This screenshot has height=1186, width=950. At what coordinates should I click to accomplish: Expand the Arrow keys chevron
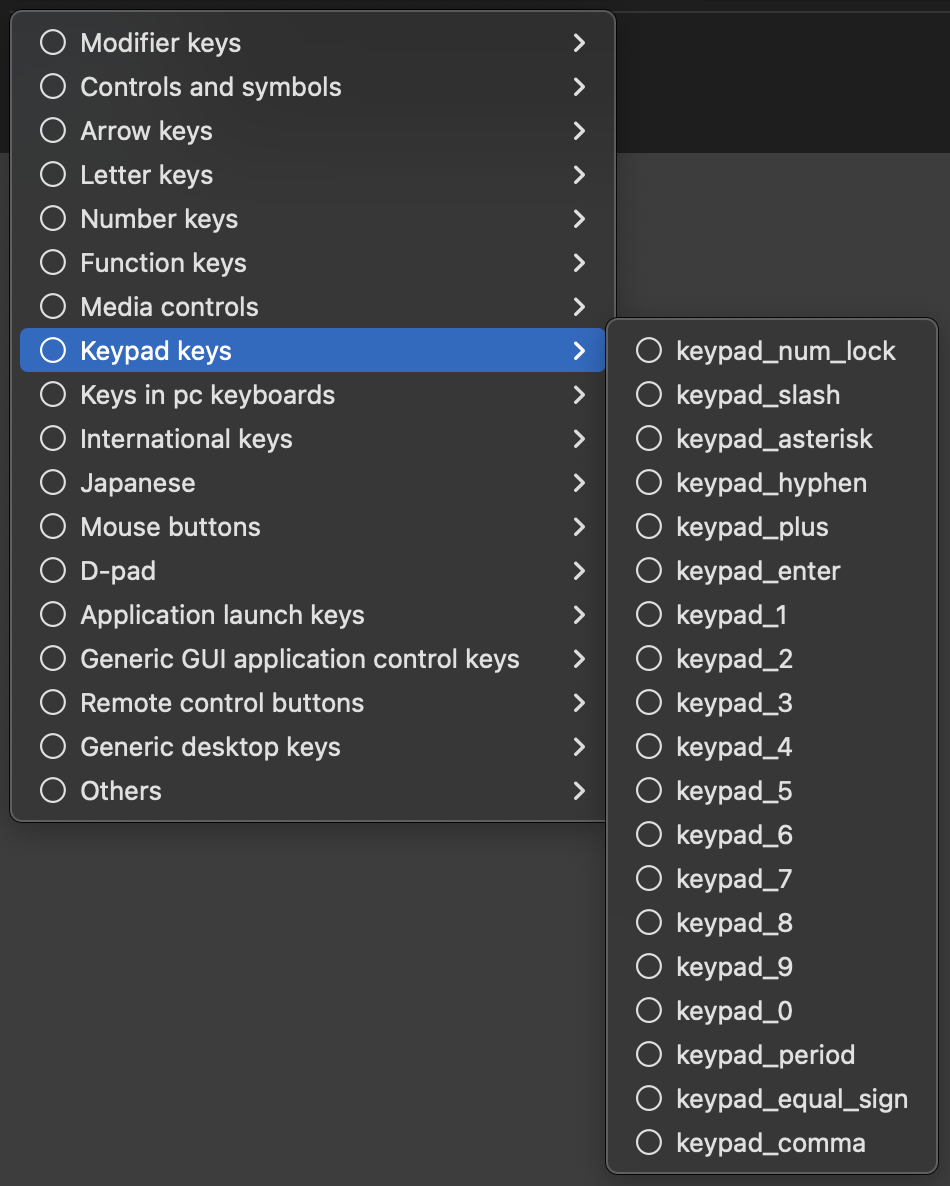(x=579, y=131)
